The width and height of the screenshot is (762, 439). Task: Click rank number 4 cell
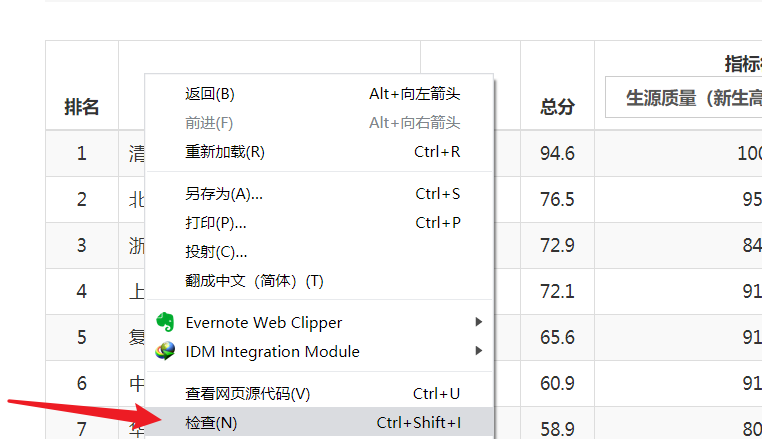[82, 291]
